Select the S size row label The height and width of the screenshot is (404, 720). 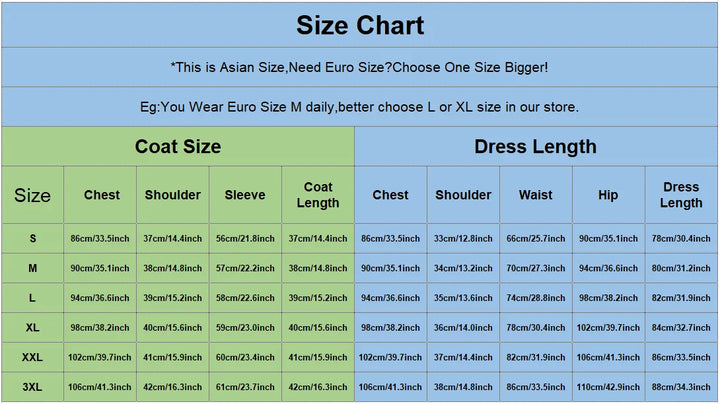pos(32,239)
